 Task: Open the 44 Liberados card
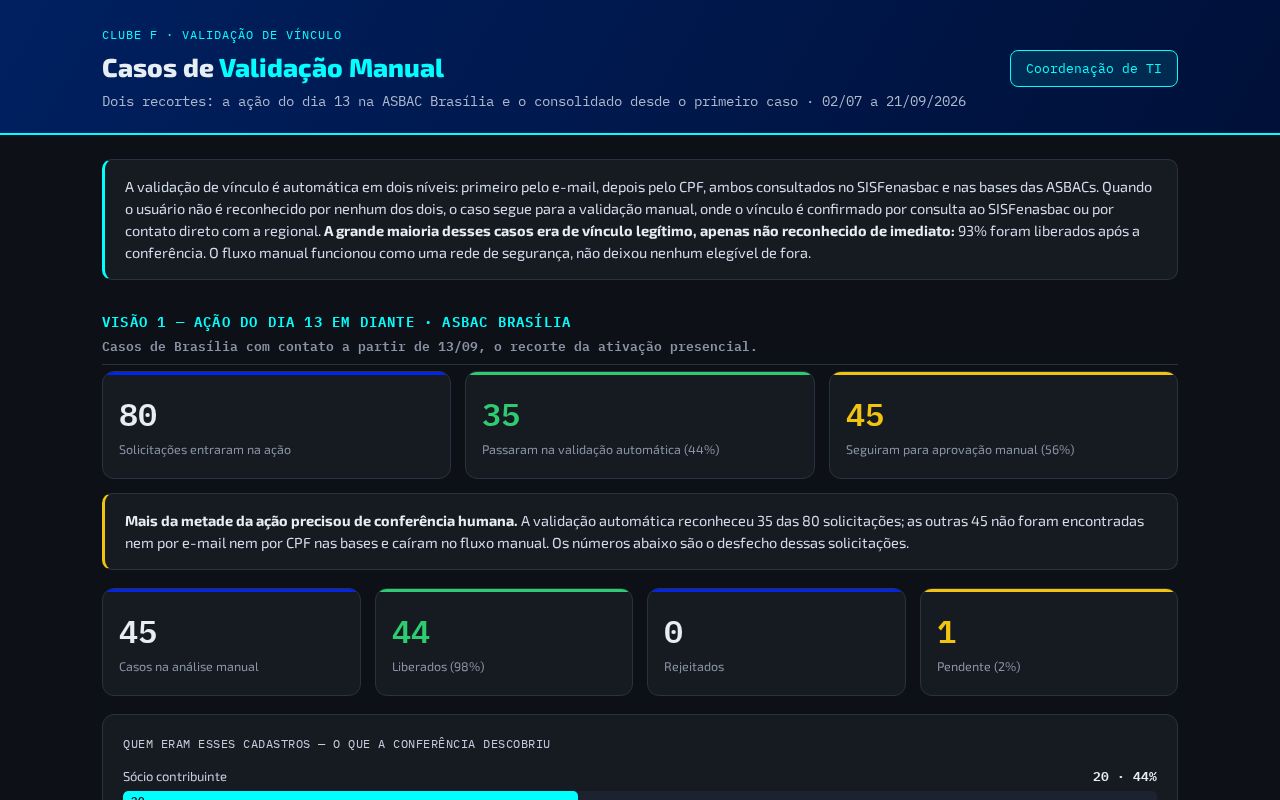coord(504,642)
